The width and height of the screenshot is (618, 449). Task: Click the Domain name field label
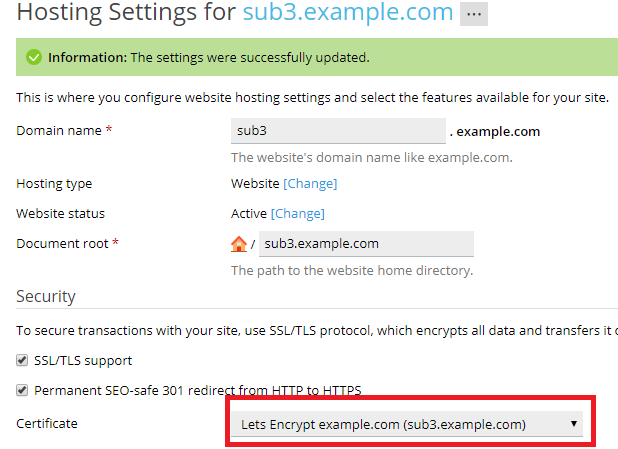(60, 131)
